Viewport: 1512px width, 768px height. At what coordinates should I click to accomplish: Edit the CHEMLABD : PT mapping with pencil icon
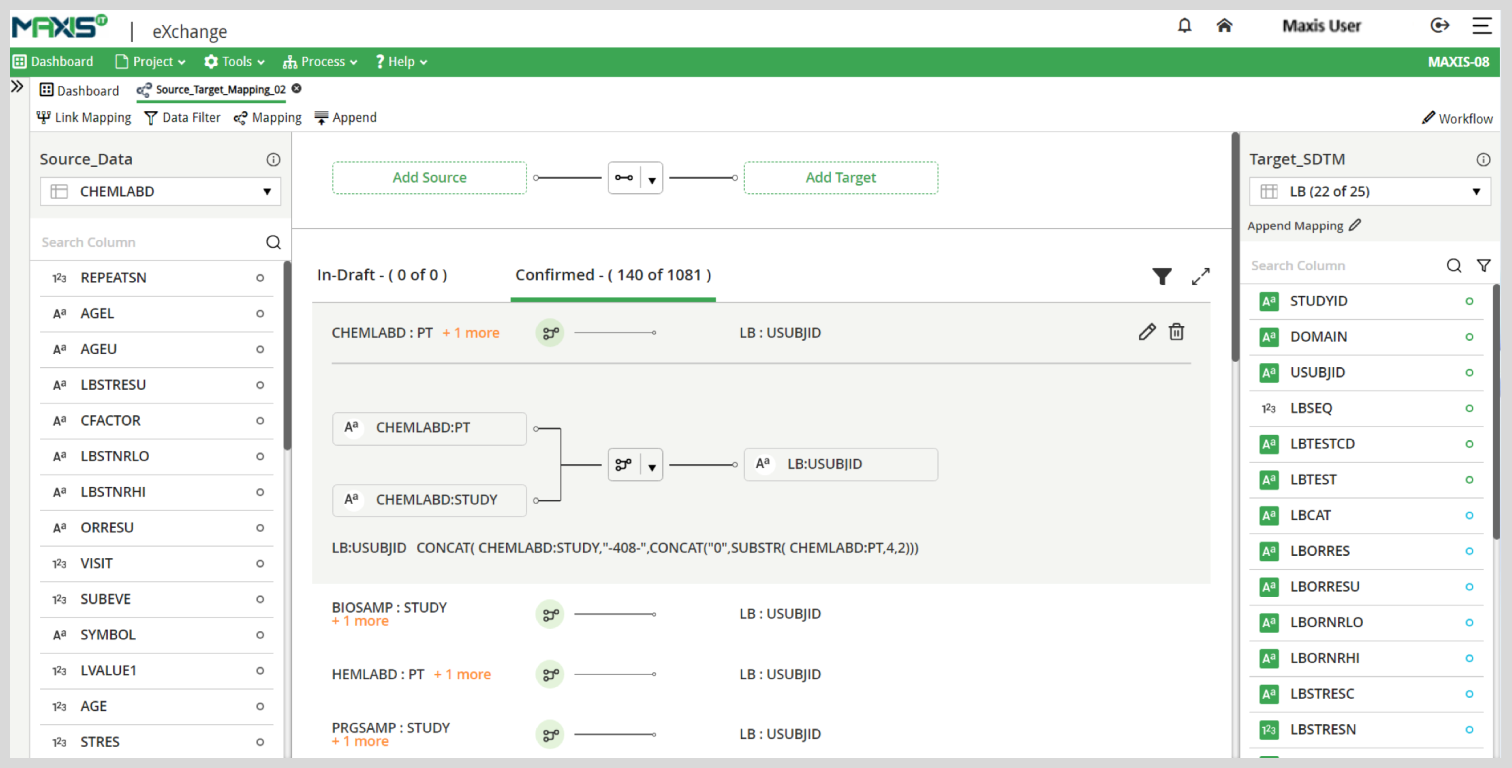(1147, 332)
